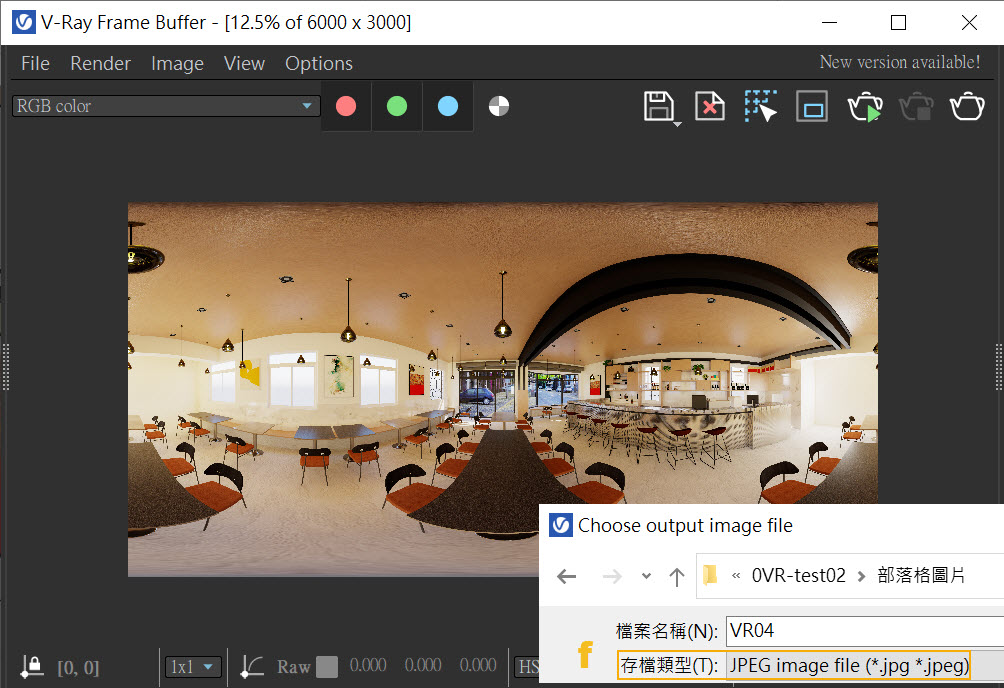Viewport: 1004px width, 688px height.
Task: Open the 1x1 zoom level dropdown
Action: (192, 667)
